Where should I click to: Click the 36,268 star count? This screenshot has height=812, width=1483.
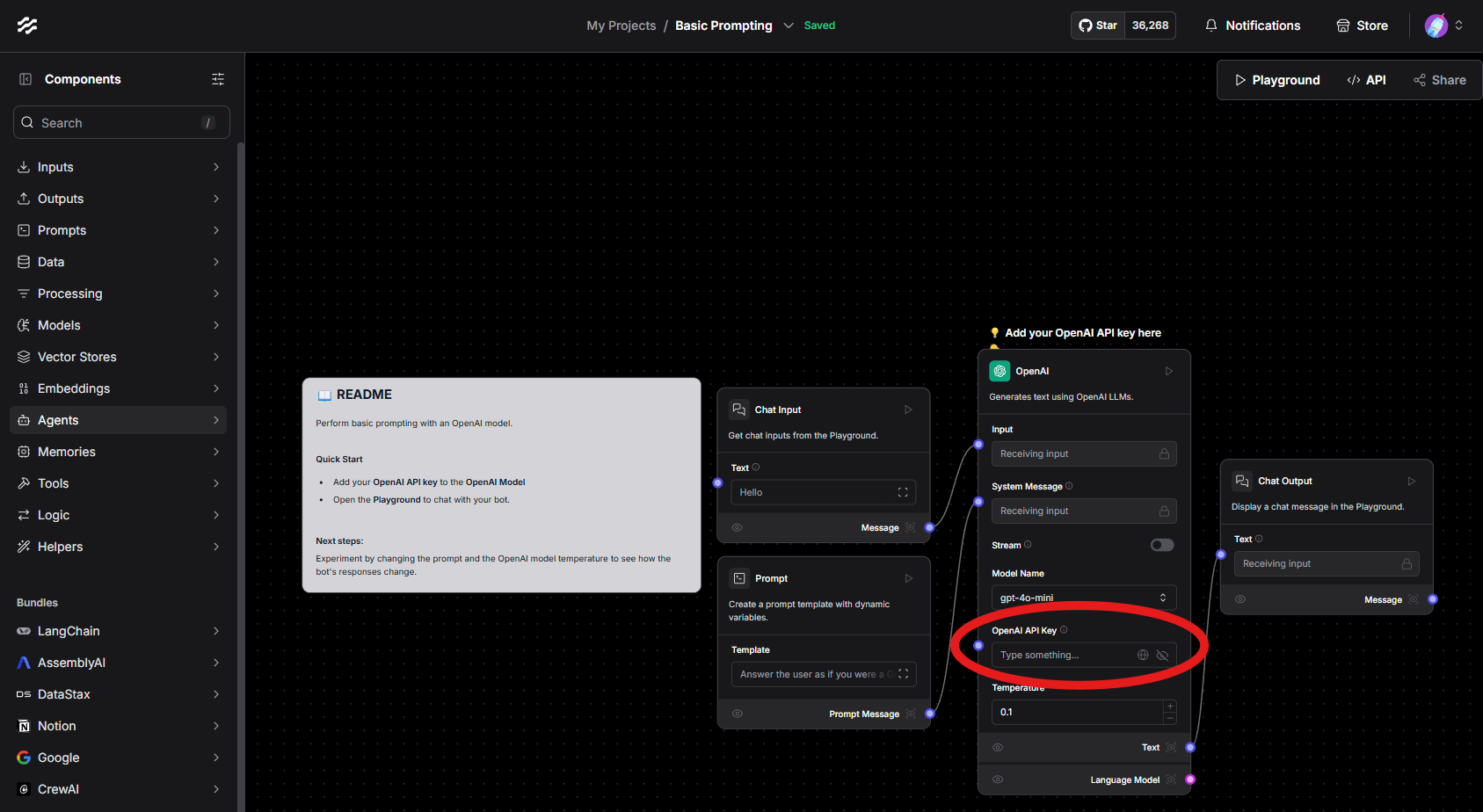(1150, 25)
